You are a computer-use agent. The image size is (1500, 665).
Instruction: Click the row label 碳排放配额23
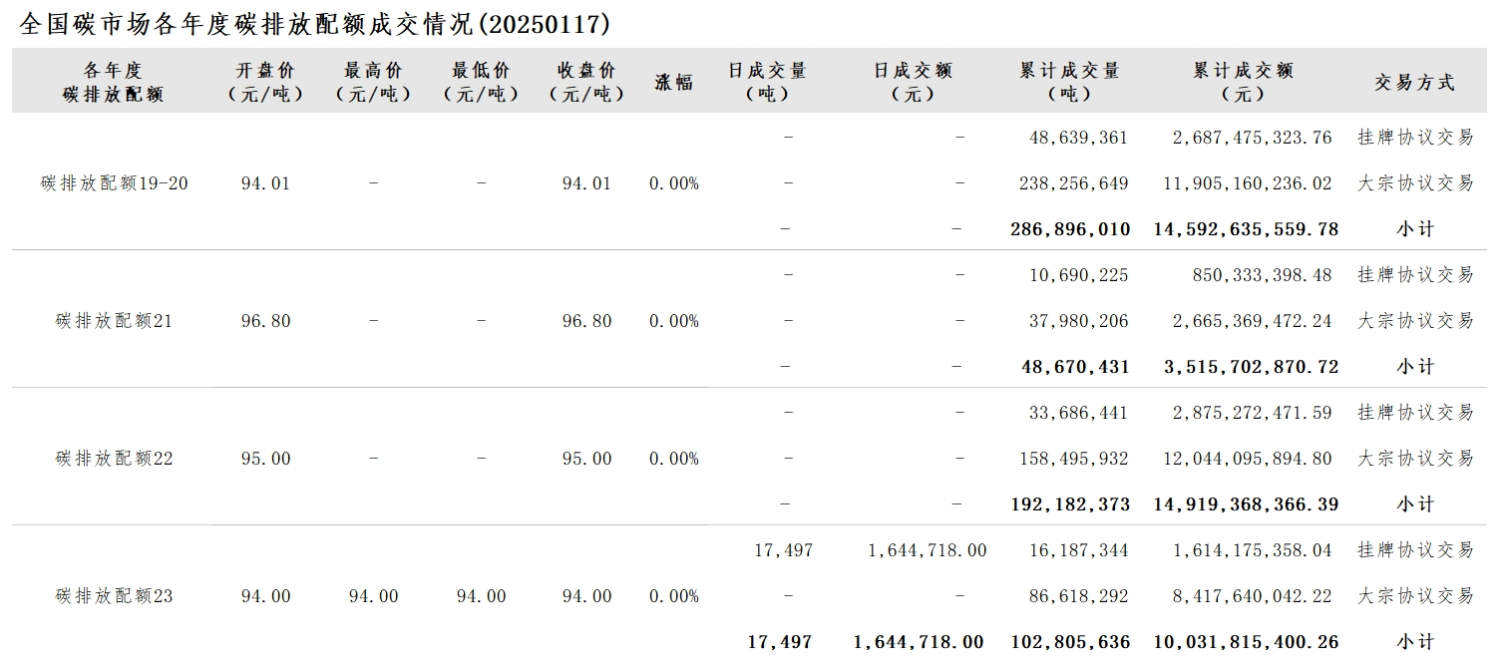click(x=114, y=596)
